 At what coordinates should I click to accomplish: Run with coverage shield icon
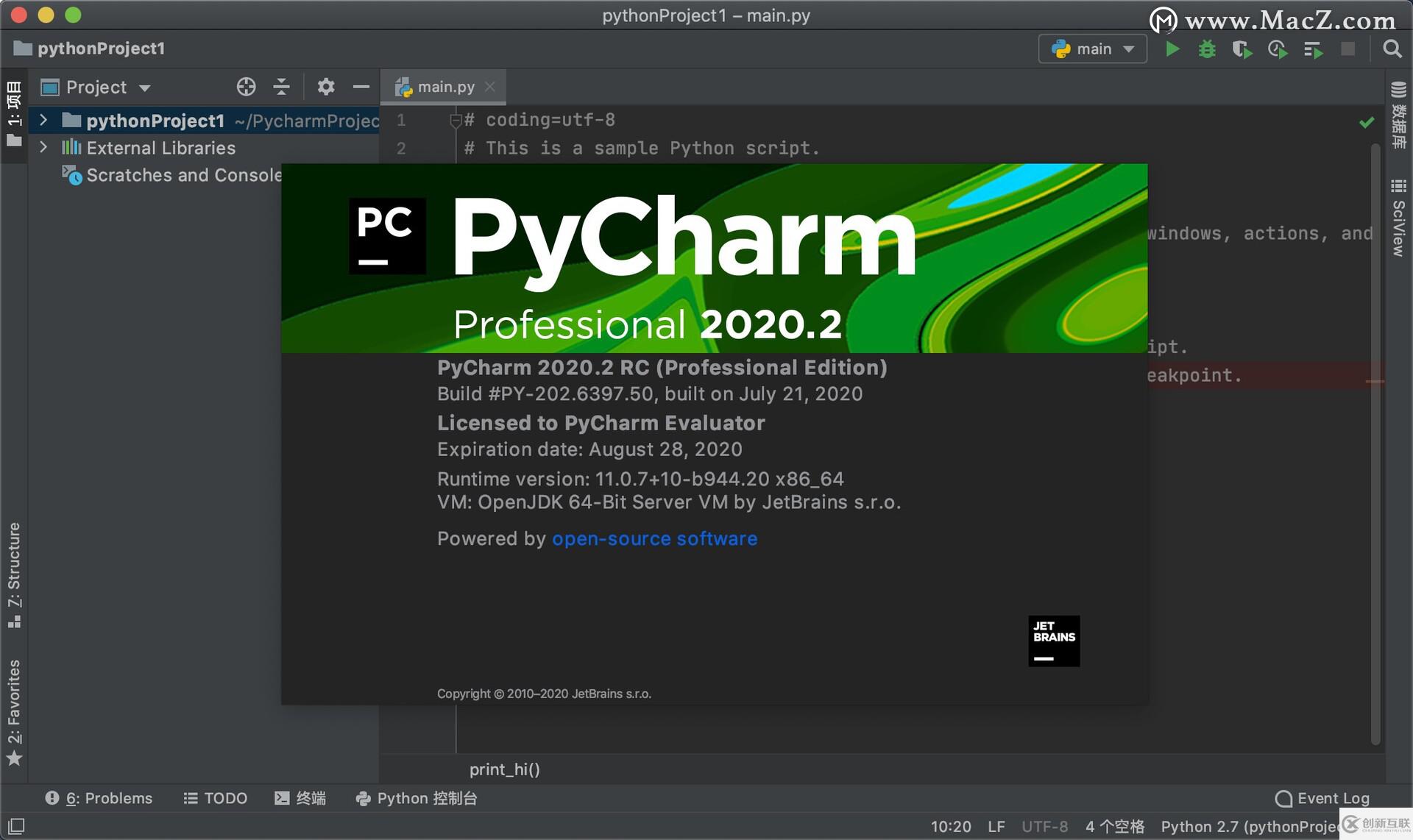[x=1242, y=49]
